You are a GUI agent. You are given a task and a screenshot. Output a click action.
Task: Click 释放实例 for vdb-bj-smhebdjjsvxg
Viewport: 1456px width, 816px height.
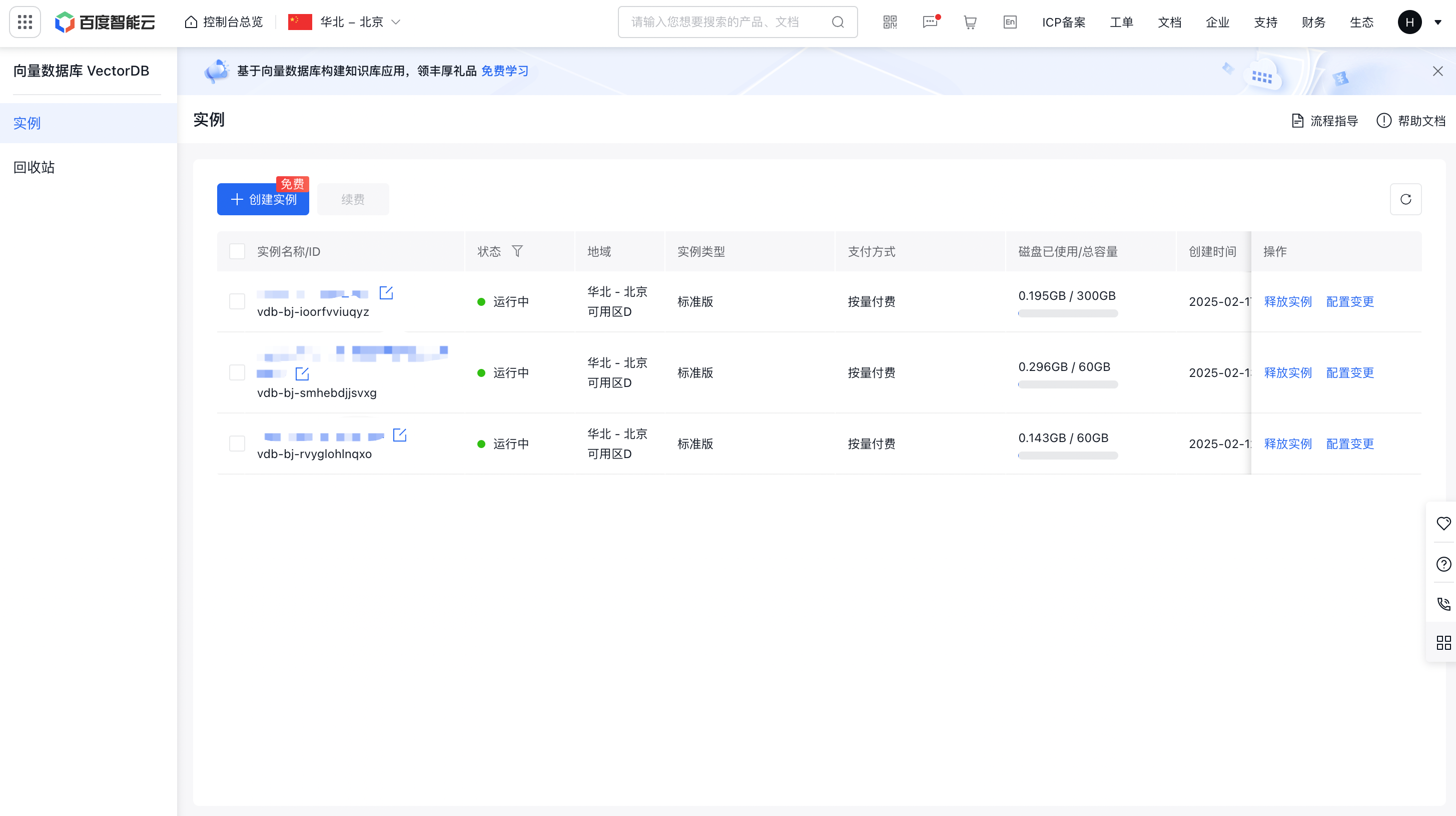[x=1287, y=372]
